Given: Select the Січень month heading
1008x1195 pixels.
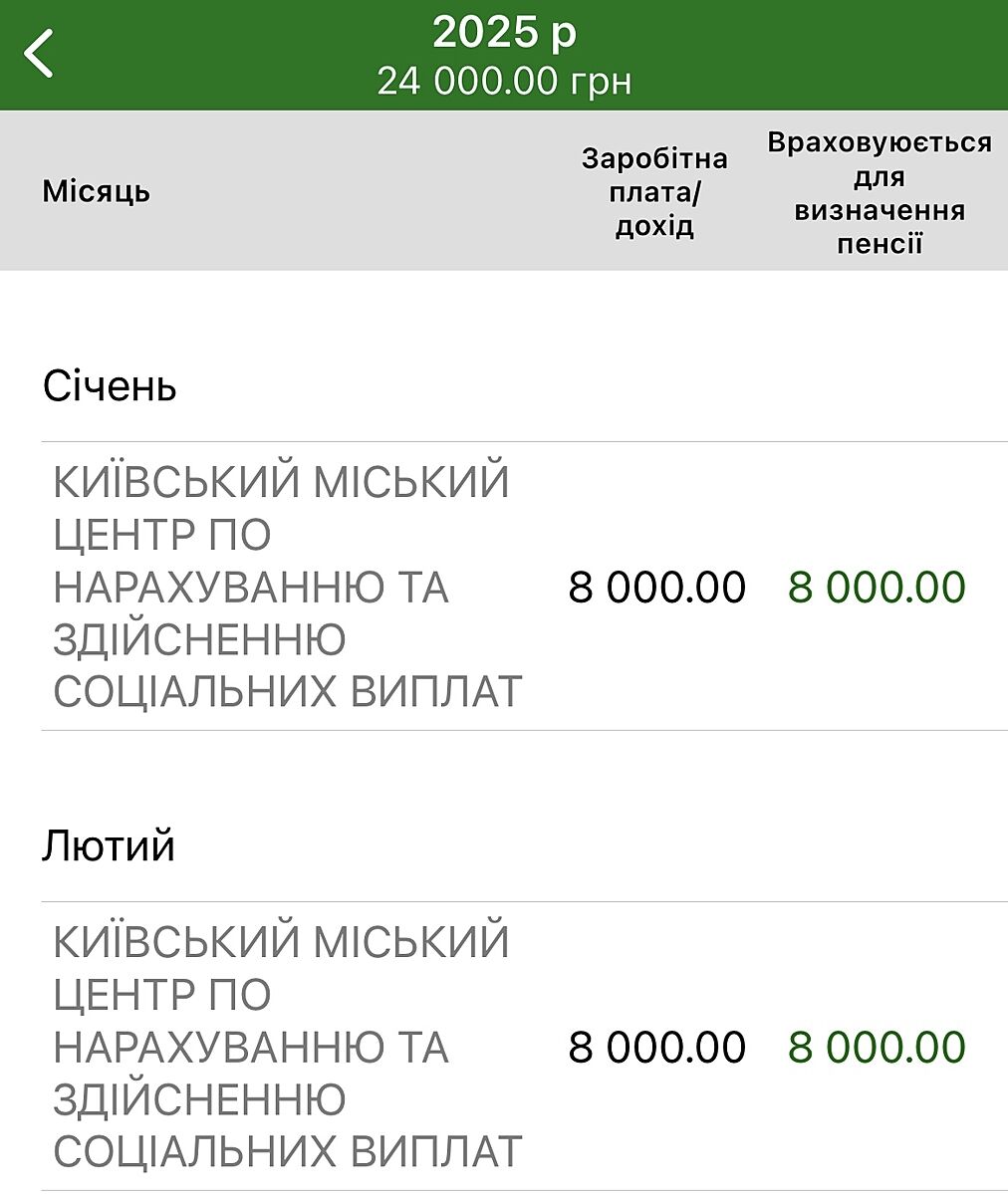Looking at the screenshot, I should click(110, 386).
